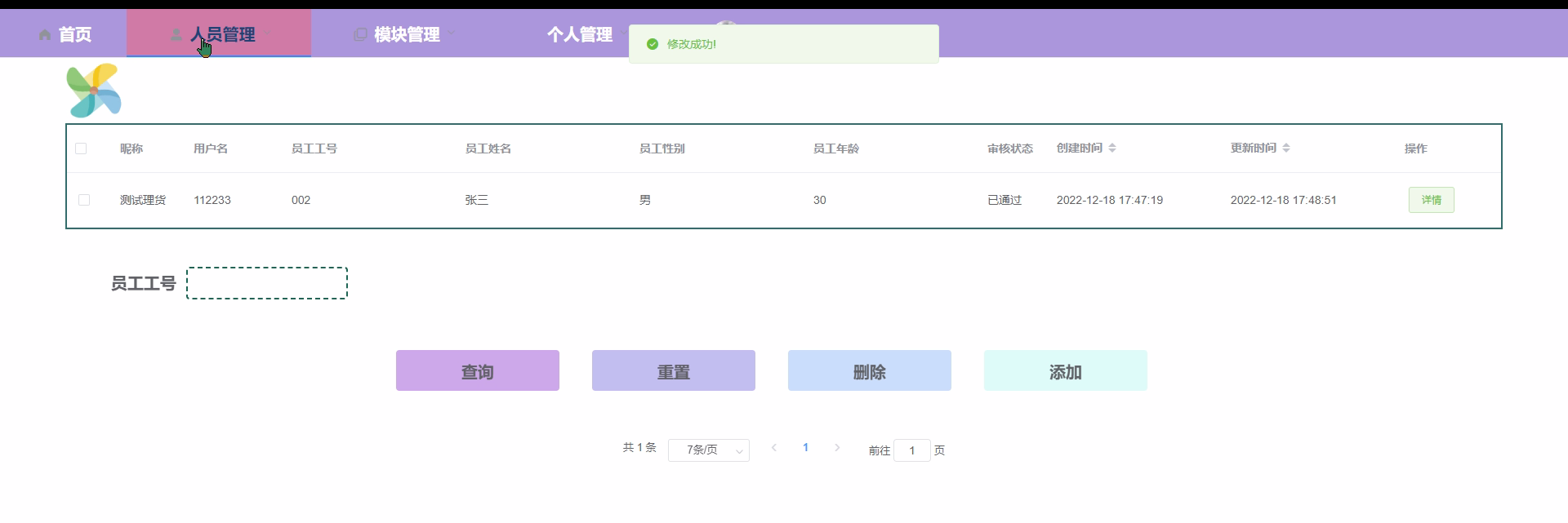Open the 7条/页 page size dropdown
Viewport: 1568px width, 523px height.
[x=709, y=450]
